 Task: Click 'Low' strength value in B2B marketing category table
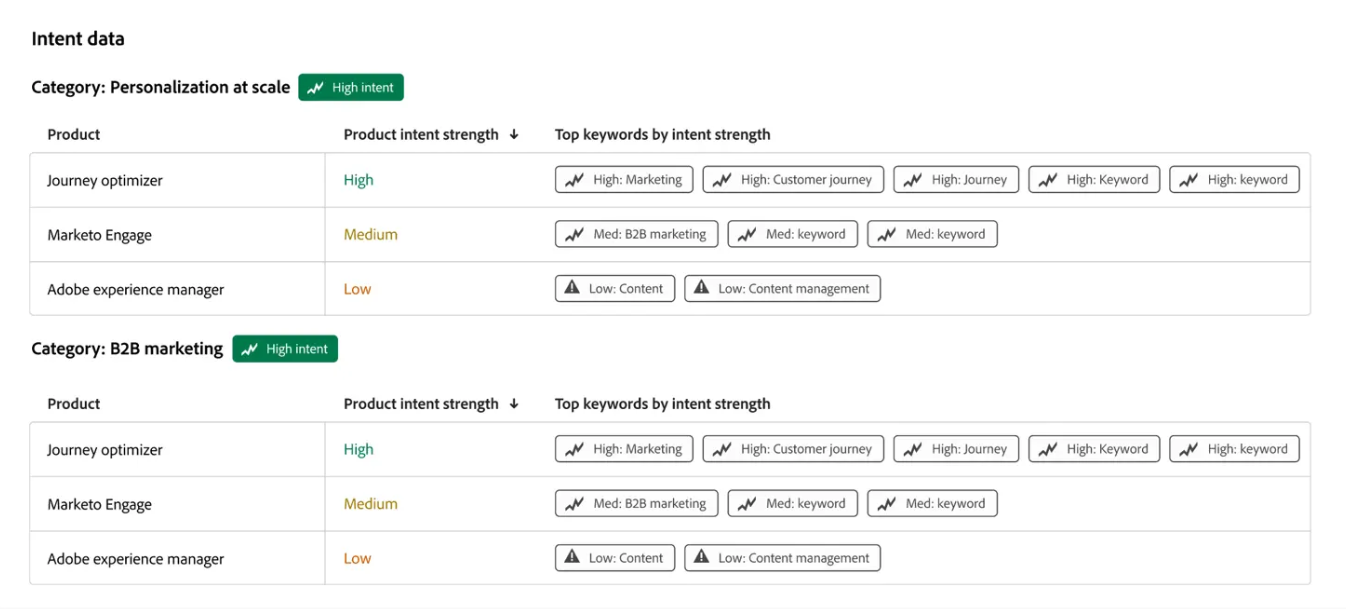pyautogui.click(x=357, y=558)
